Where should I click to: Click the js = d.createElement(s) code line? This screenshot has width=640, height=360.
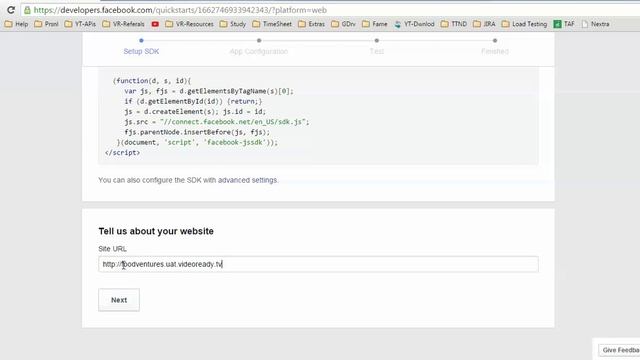(x=195, y=112)
